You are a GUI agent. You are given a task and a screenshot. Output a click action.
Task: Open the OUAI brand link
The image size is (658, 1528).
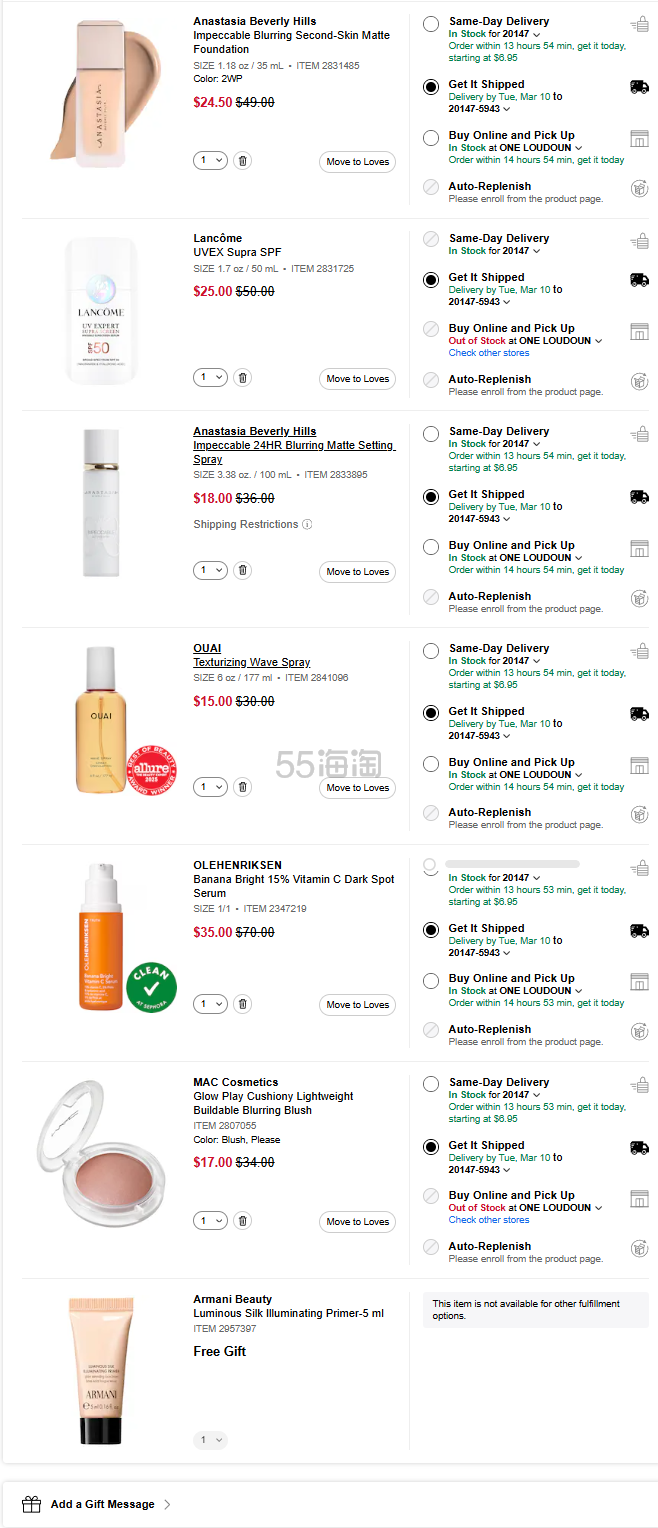point(207,648)
